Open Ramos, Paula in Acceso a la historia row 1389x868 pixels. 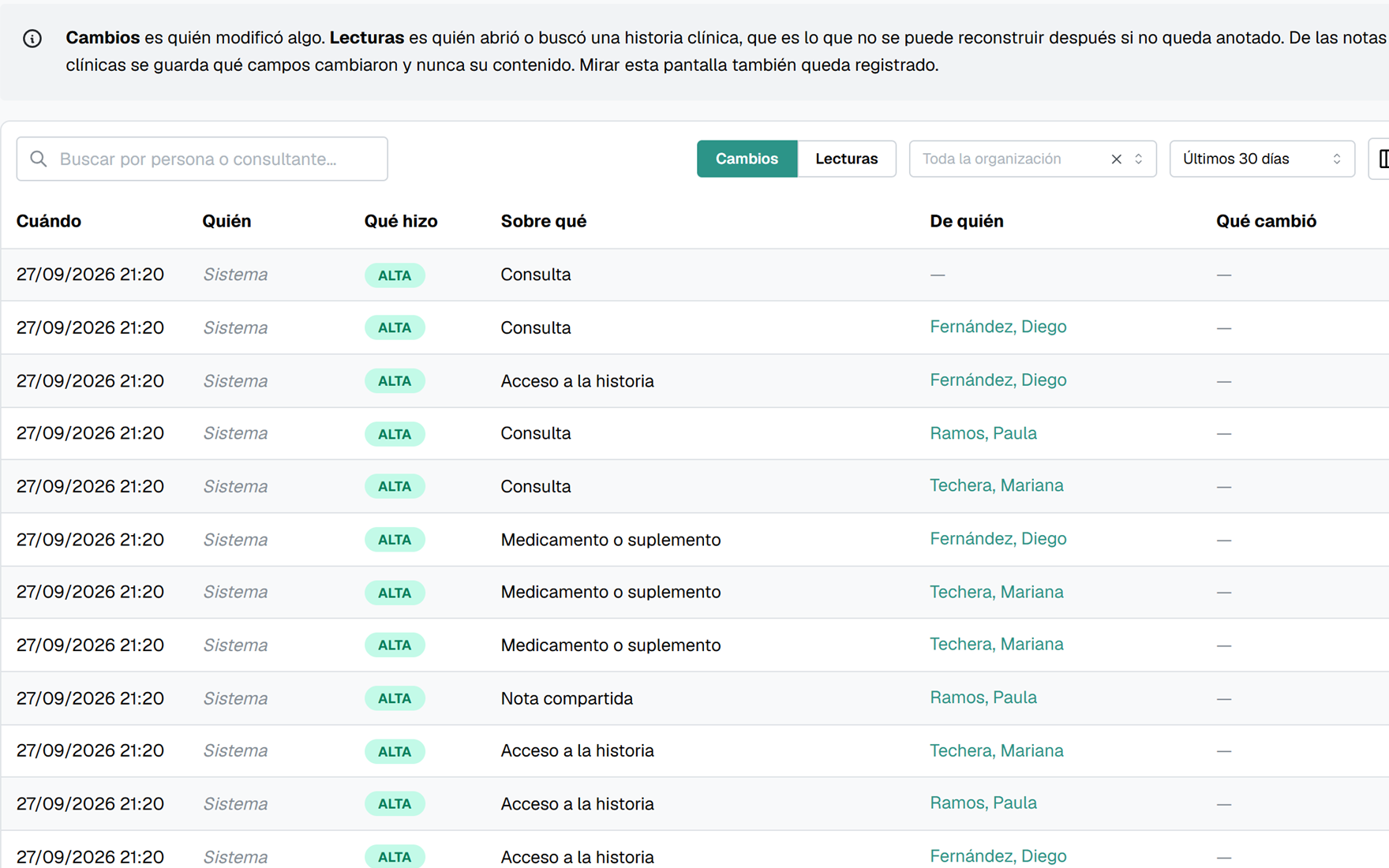click(x=983, y=803)
